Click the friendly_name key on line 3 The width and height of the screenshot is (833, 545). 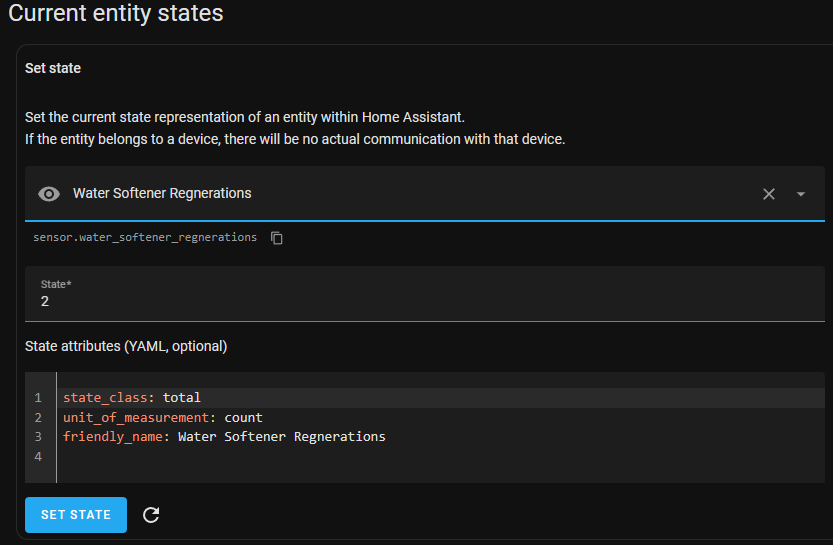tap(113, 437)
